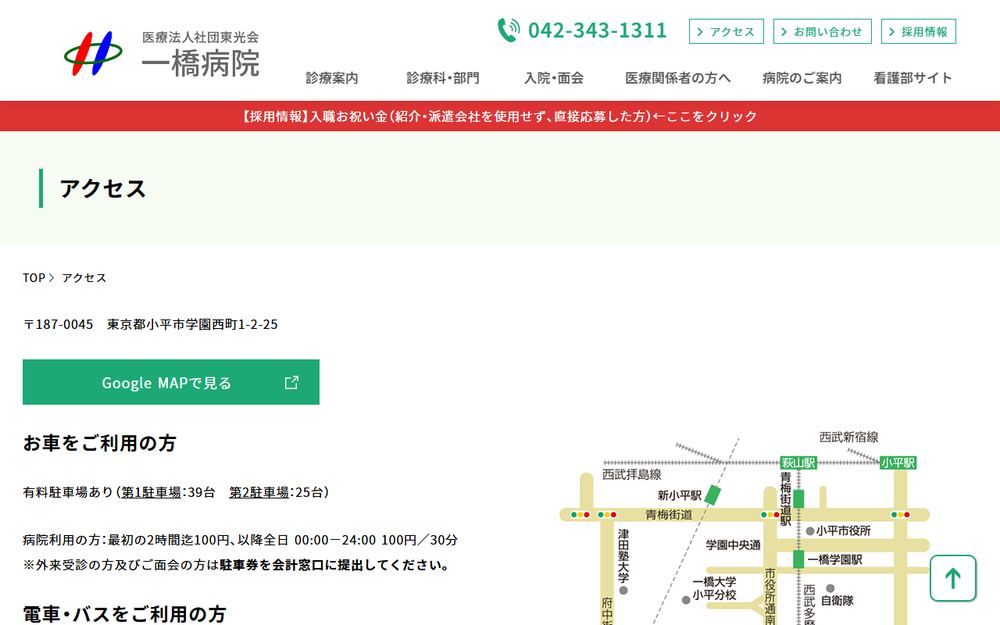Open the 医療関係者の方へ menu
Image resolution: width=1000 pixels, height=625 pixels.
pos(677,78)
